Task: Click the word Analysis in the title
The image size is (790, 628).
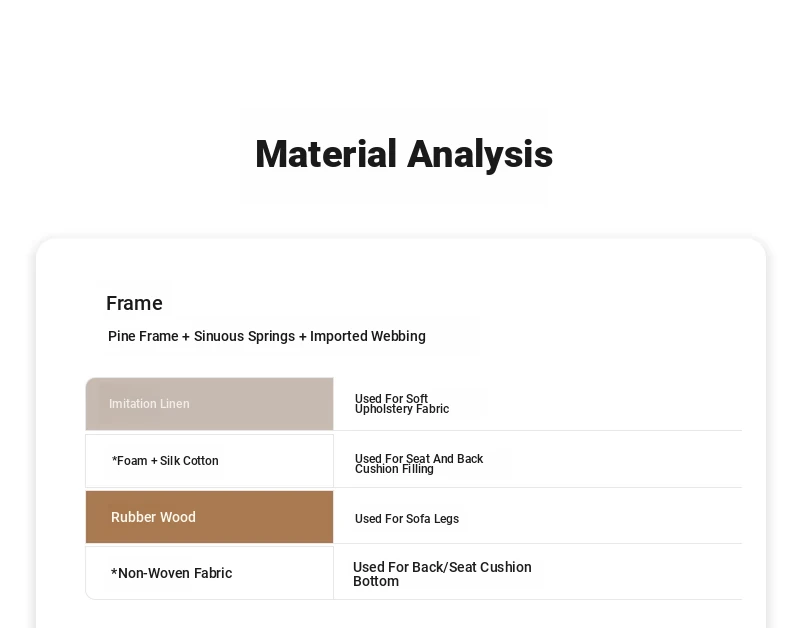Action: pos(480,154)
